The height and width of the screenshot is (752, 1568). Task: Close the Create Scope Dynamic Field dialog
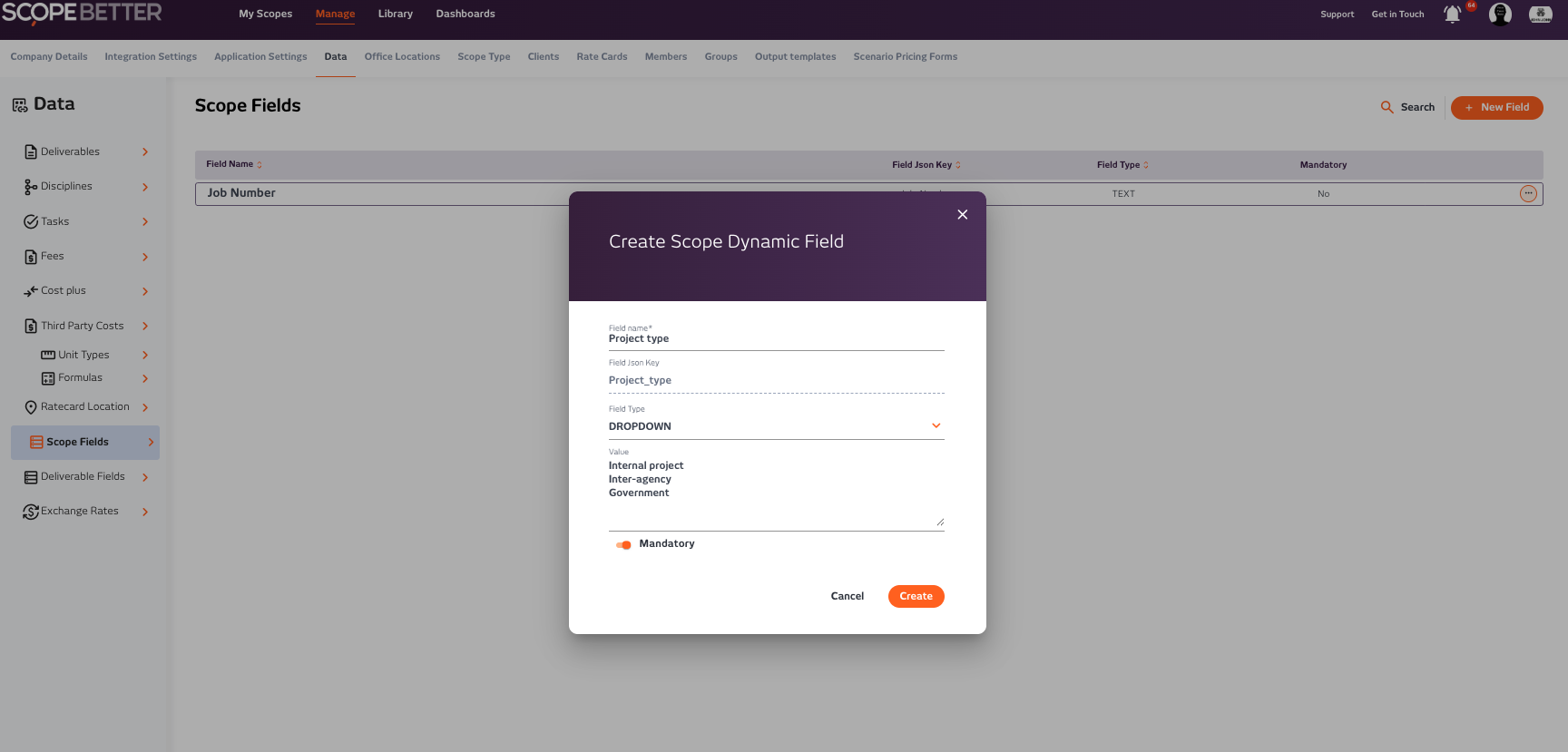point(963,215)
